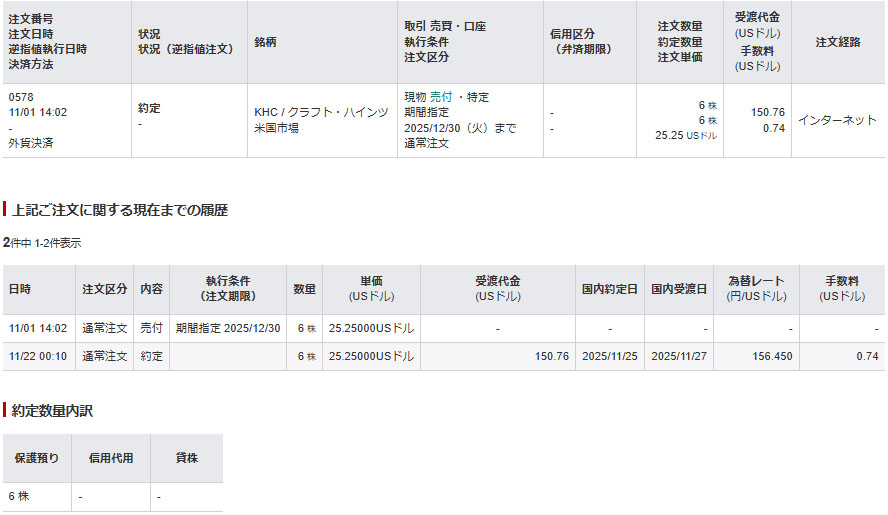The image size is (888, 515).
Task: Click the 貸株 column header
Action: point(186,458)
